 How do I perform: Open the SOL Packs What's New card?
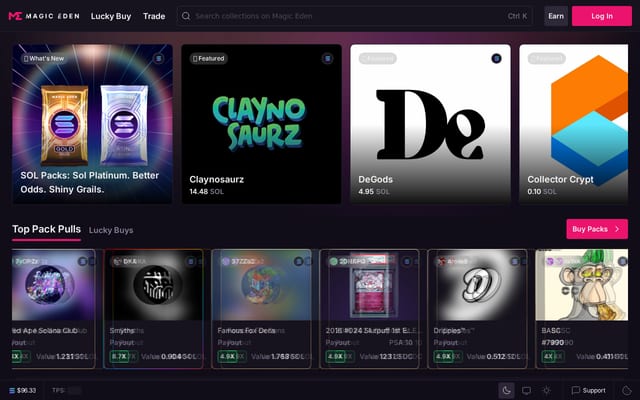[x=92, y=124]
